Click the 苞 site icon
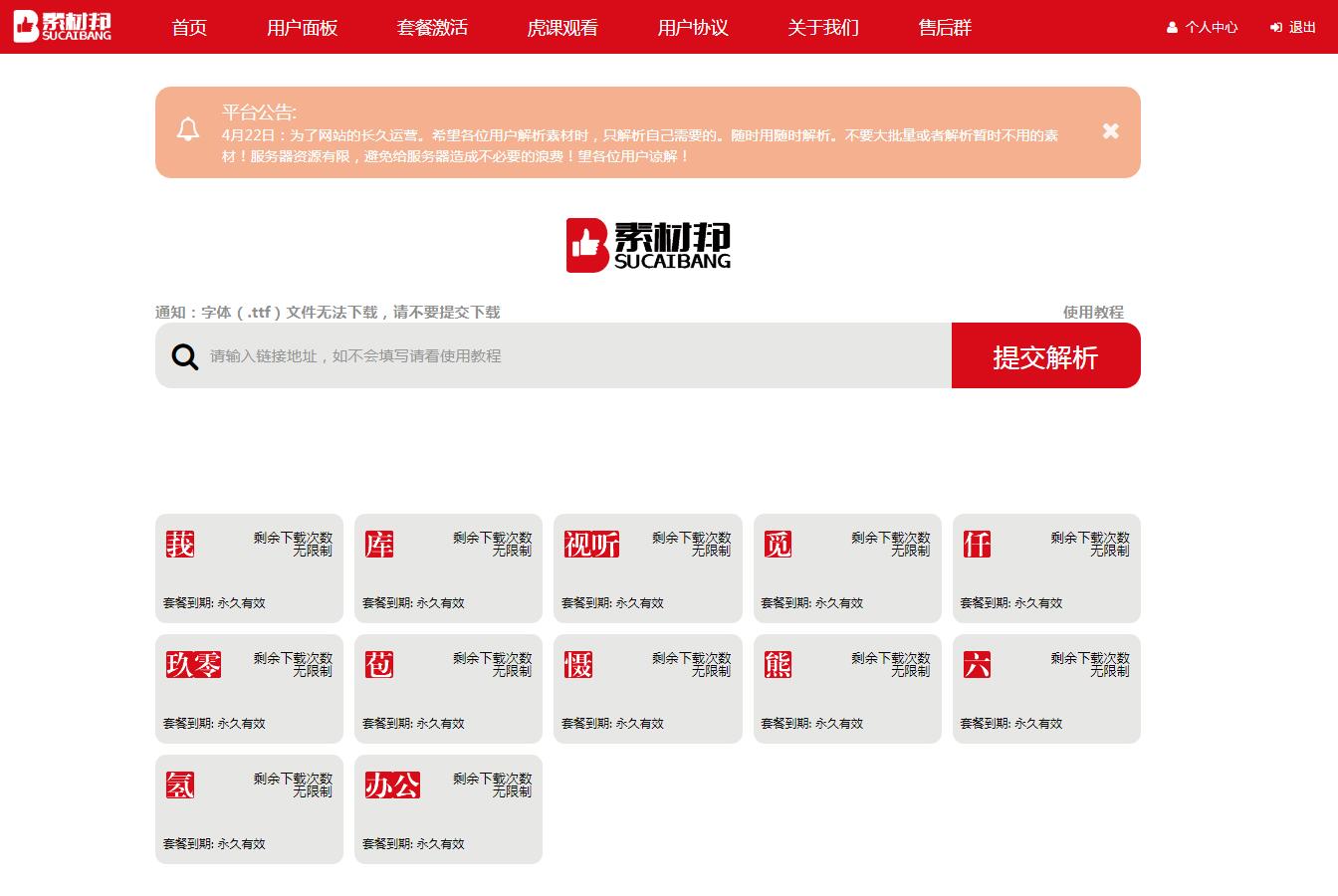The width and height of the screenshot is (1338, 896). pyautogui.click(x=379, y=664)
